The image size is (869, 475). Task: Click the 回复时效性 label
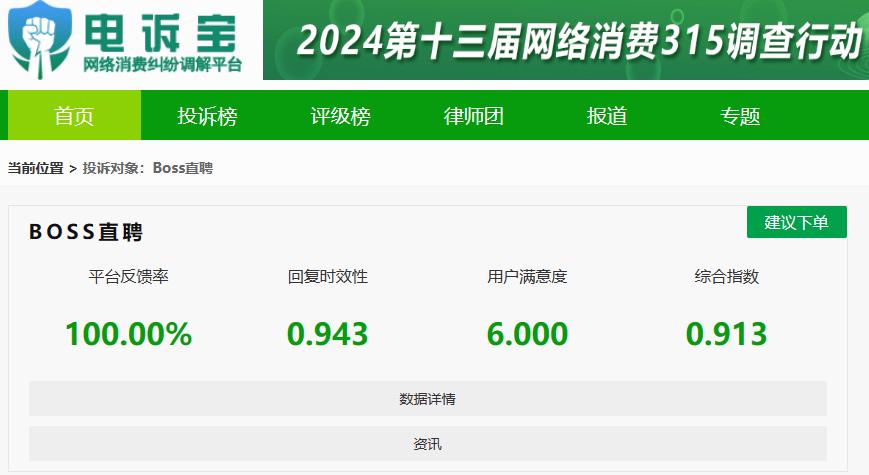click(328, 276)
